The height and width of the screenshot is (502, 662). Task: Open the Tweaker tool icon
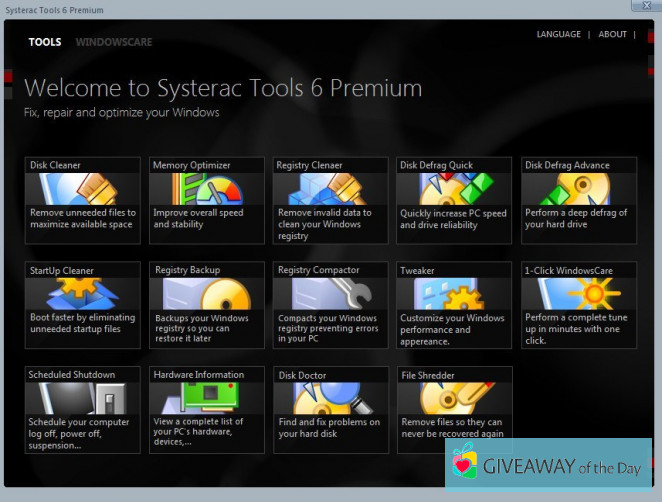pyautogui.click(x=454, y=293)
